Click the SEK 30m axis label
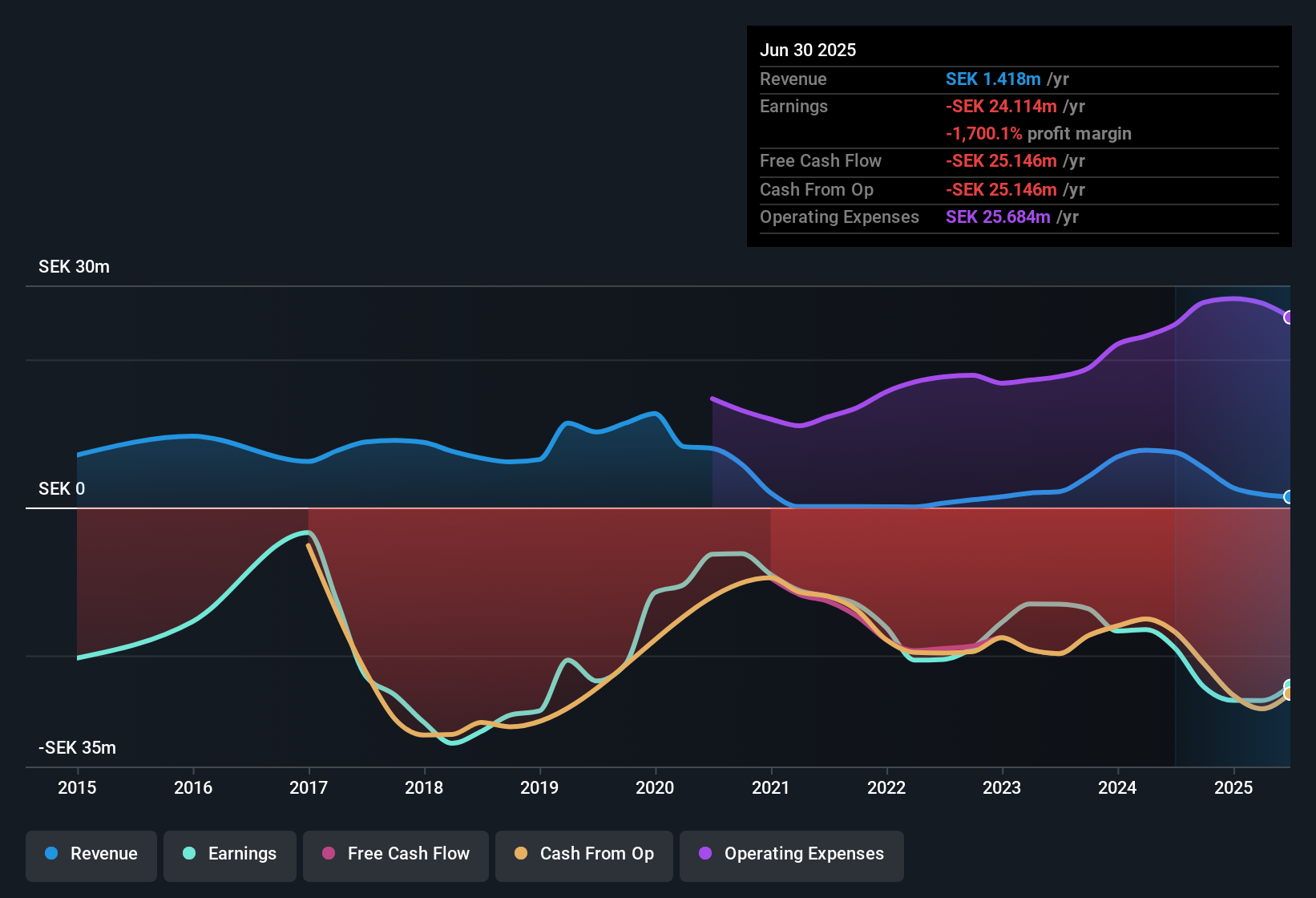1316x898 pixels. [x=74, y=267]
